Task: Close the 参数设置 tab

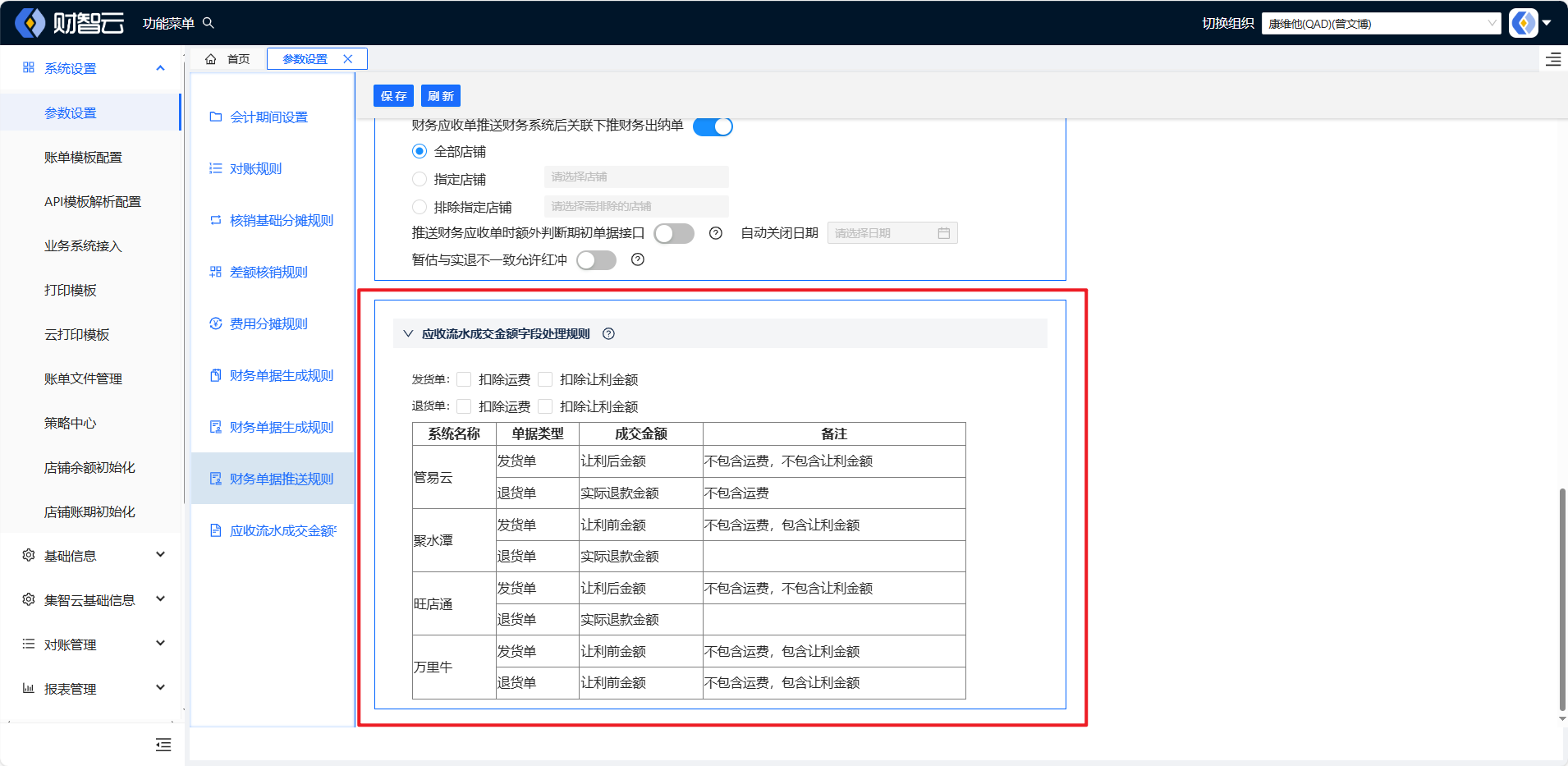Action: point(348,59)
